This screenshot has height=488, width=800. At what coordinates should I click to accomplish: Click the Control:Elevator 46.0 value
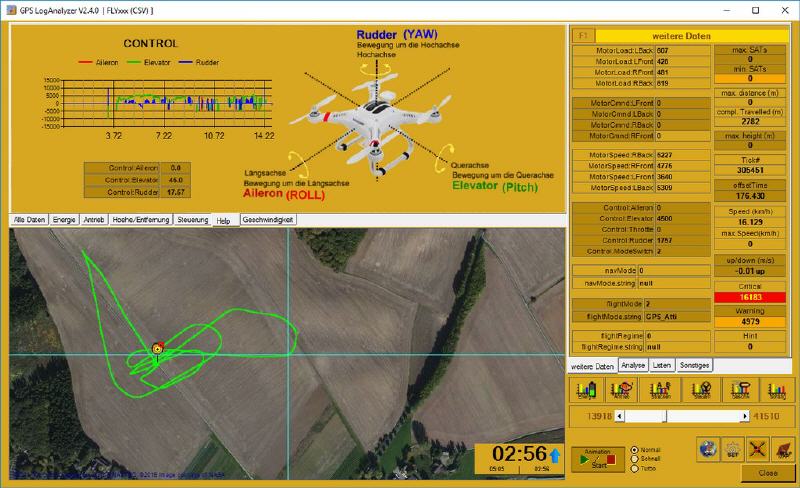pos(176,180)
